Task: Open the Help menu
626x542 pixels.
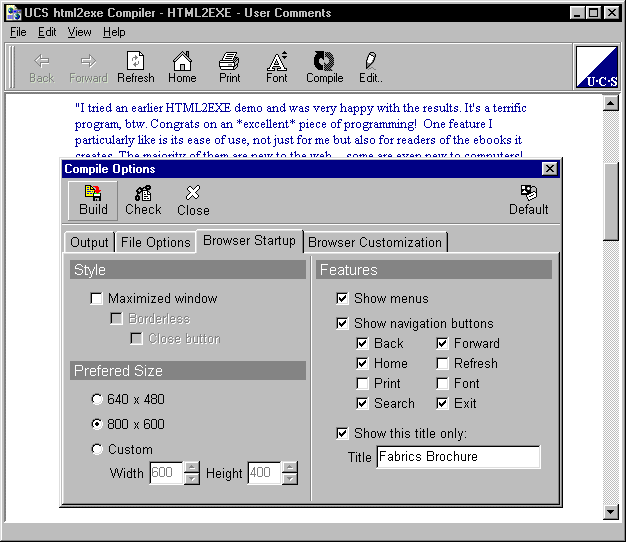Action: [114, 32]
